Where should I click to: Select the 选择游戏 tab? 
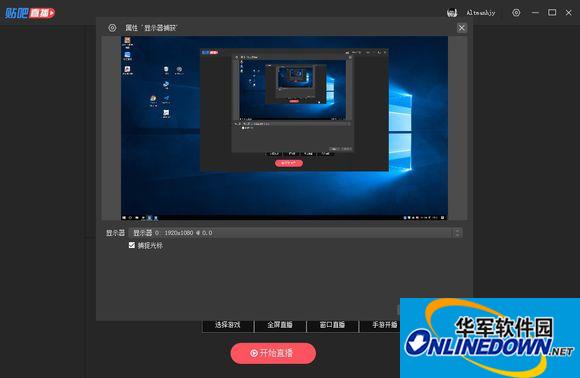click(227, 325)
